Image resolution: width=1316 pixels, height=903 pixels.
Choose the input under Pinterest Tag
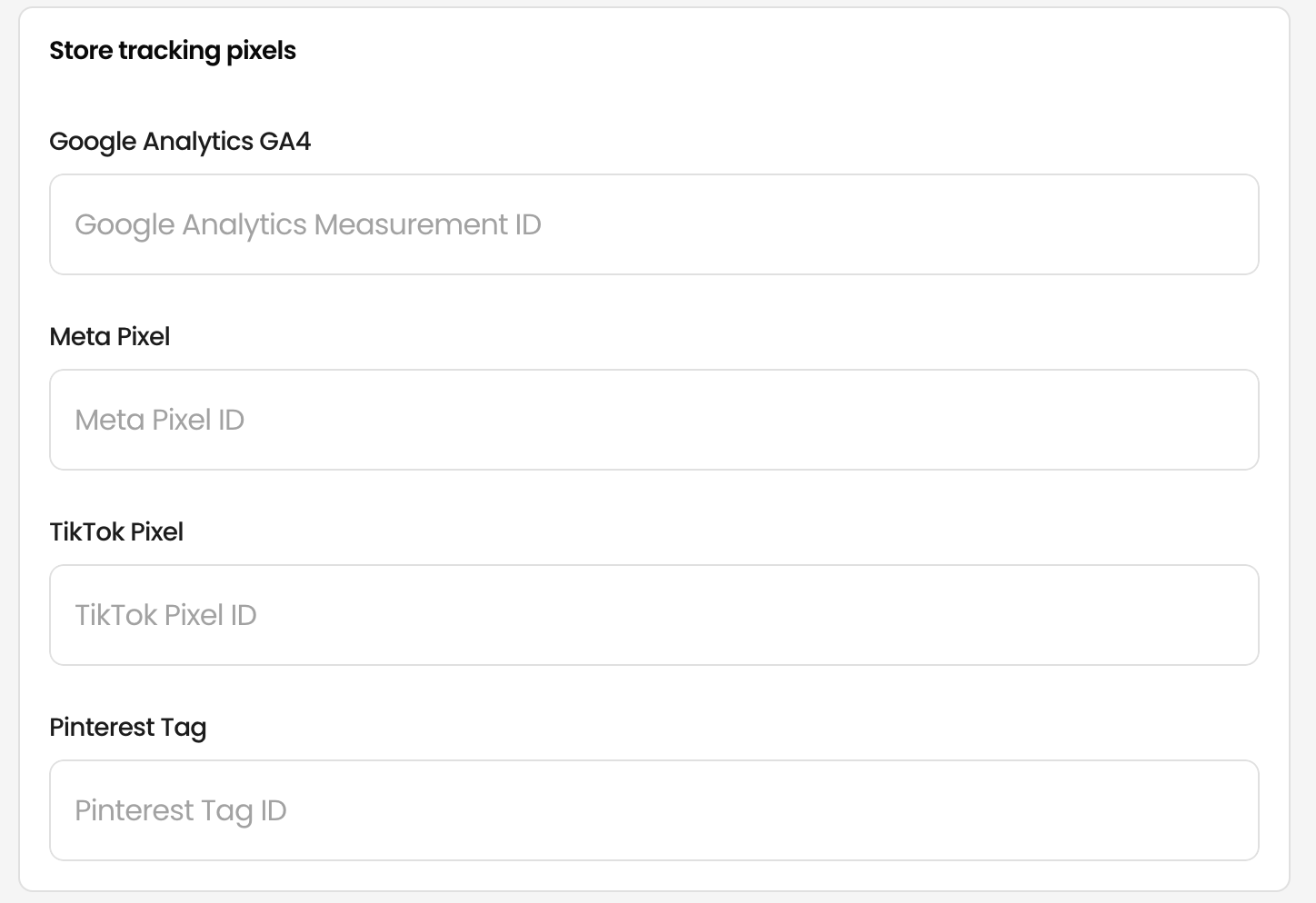pyautogui.click(x=653, y=810)
